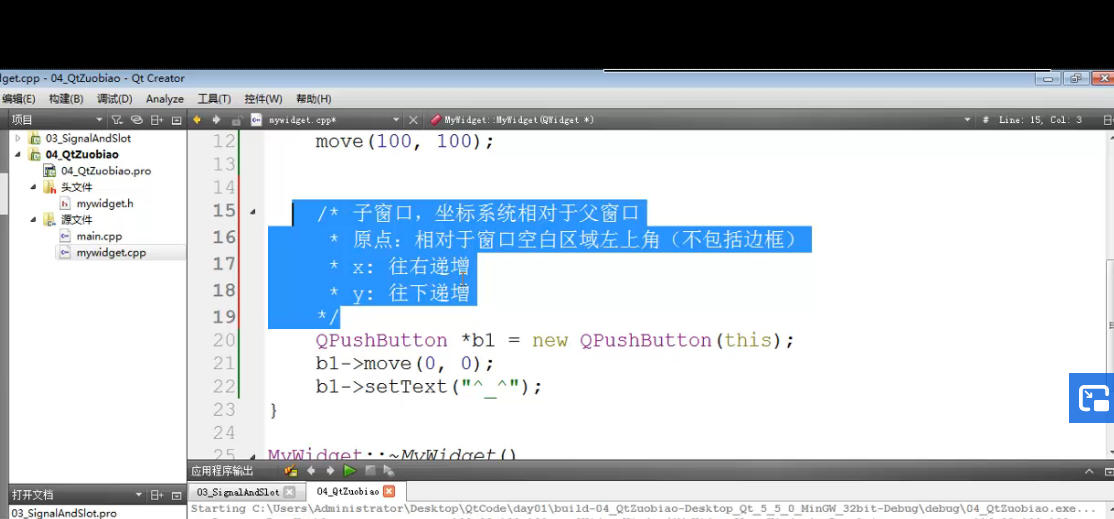Go back with the yellow left arrow
This screenshot has width=1114, height=519.
198,120
